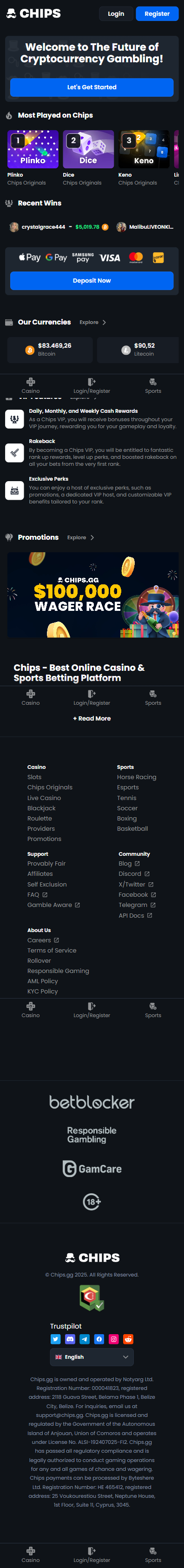Open the Plinko game thumbnail

pos(33,149)
